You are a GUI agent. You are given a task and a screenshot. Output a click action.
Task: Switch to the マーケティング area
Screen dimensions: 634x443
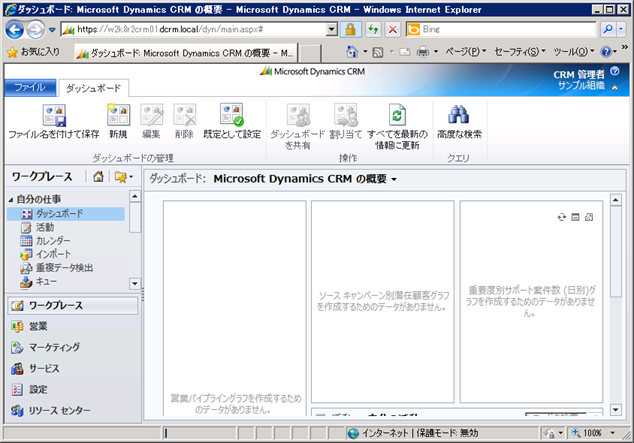[x=73, y=348]
